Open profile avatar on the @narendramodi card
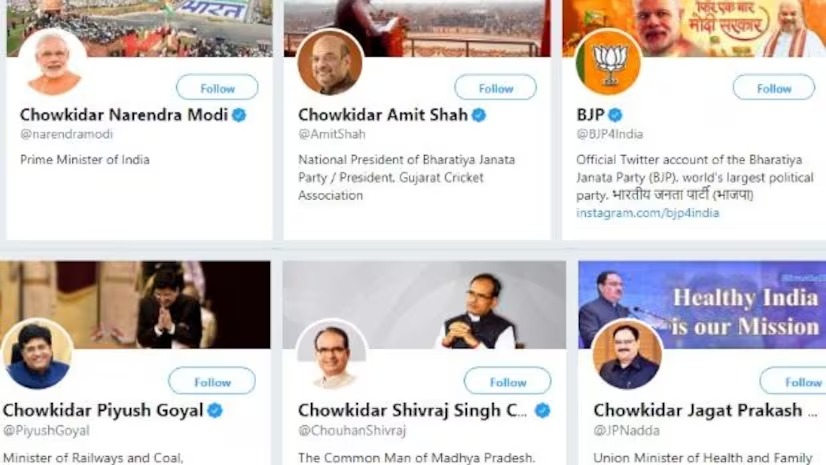Viewport: 826px width, 465px height. coord(52,62)
